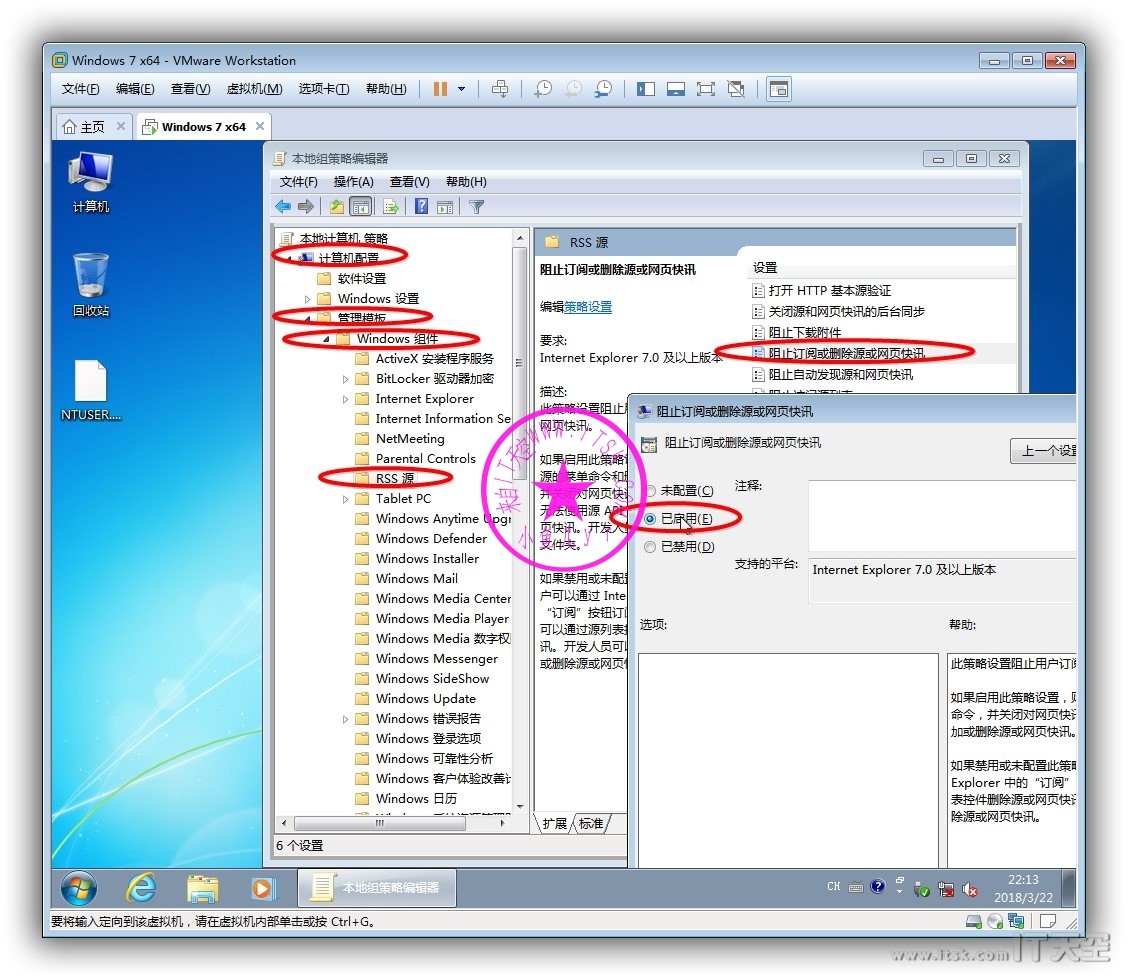Click the blue back arrow in policy editor

283,207
